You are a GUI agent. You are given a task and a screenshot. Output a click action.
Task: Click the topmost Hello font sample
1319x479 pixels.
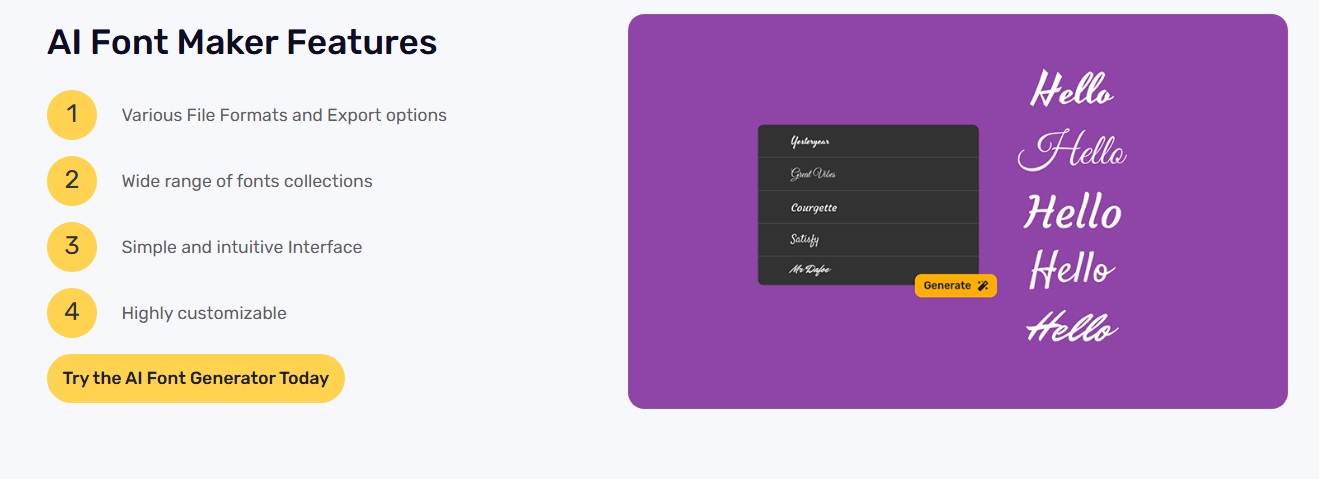click(x=1071, y=90)
